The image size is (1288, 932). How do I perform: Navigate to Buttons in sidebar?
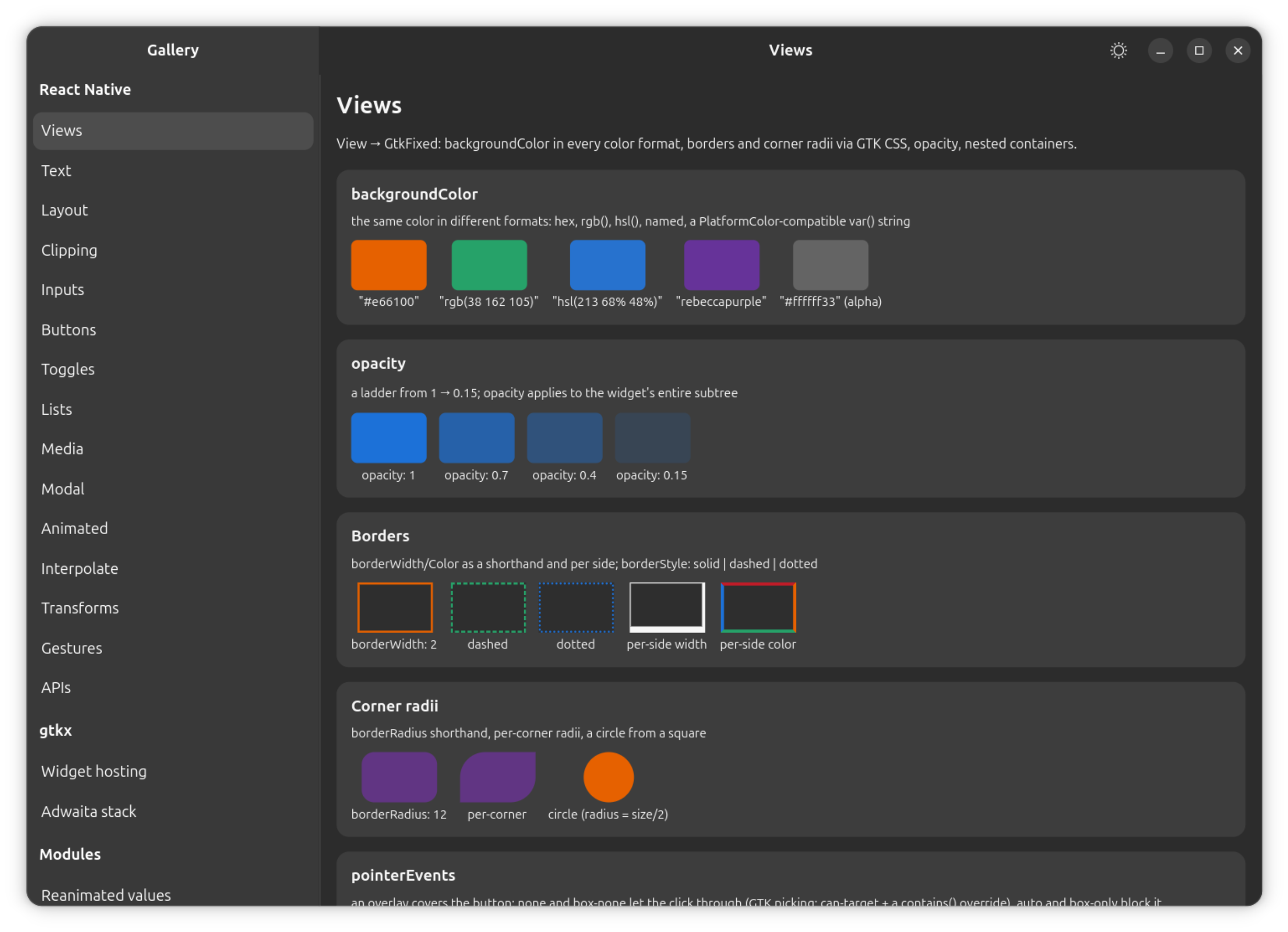[x=173, y=329]
